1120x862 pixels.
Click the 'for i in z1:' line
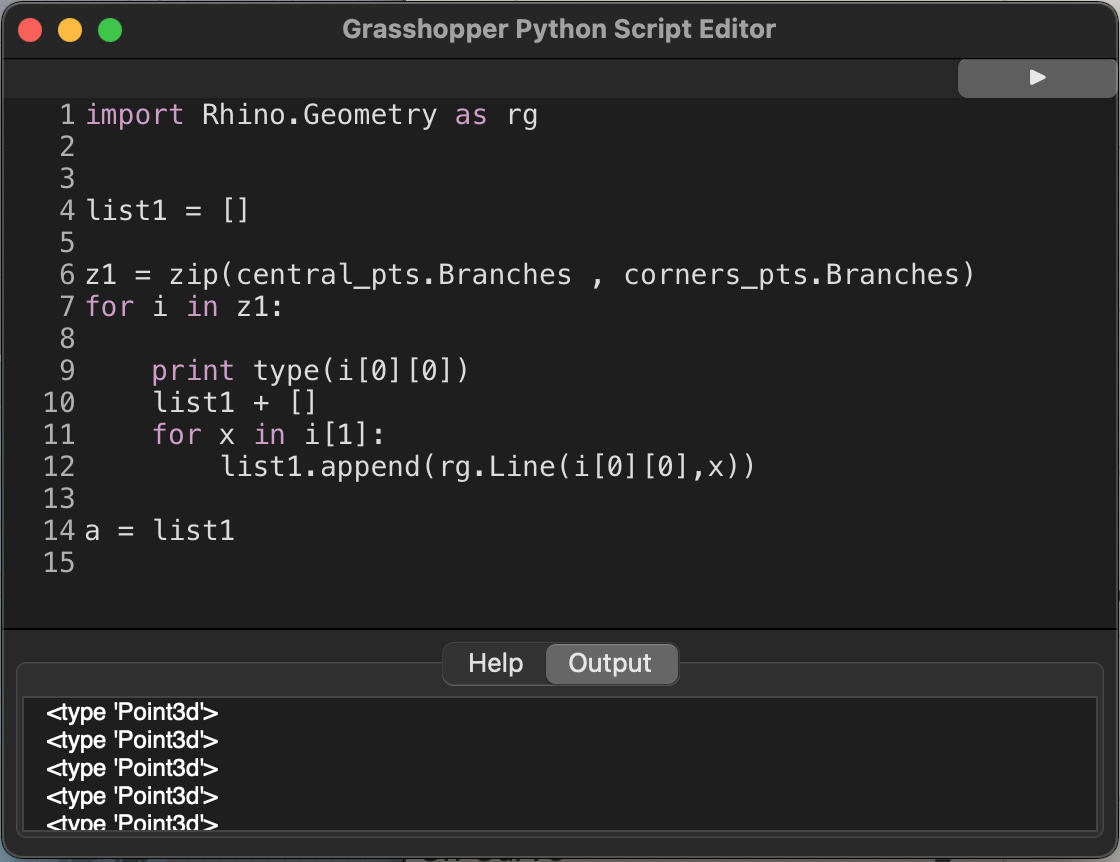184,307
